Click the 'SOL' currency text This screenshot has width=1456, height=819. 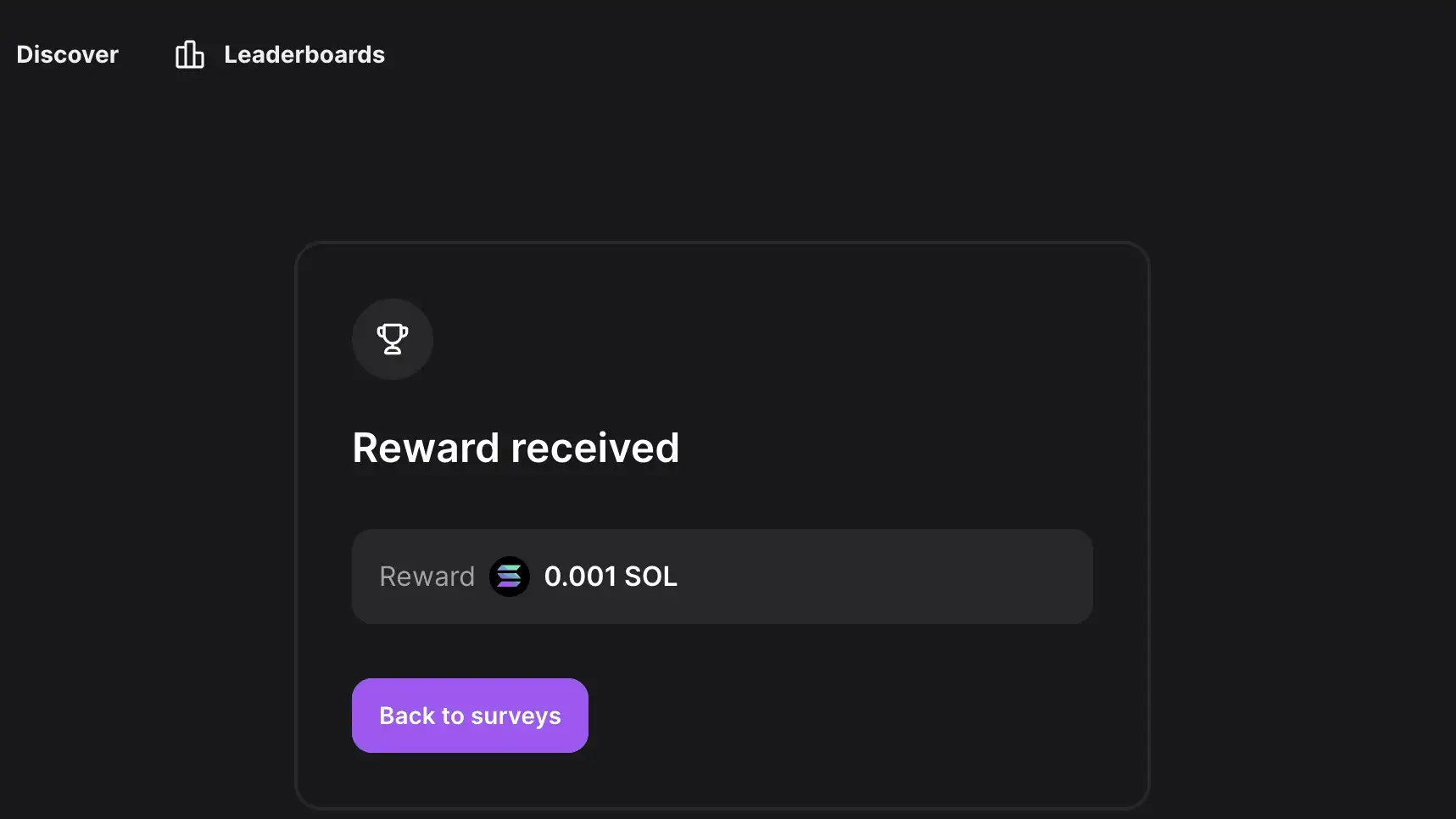click(x=650, y=577)
